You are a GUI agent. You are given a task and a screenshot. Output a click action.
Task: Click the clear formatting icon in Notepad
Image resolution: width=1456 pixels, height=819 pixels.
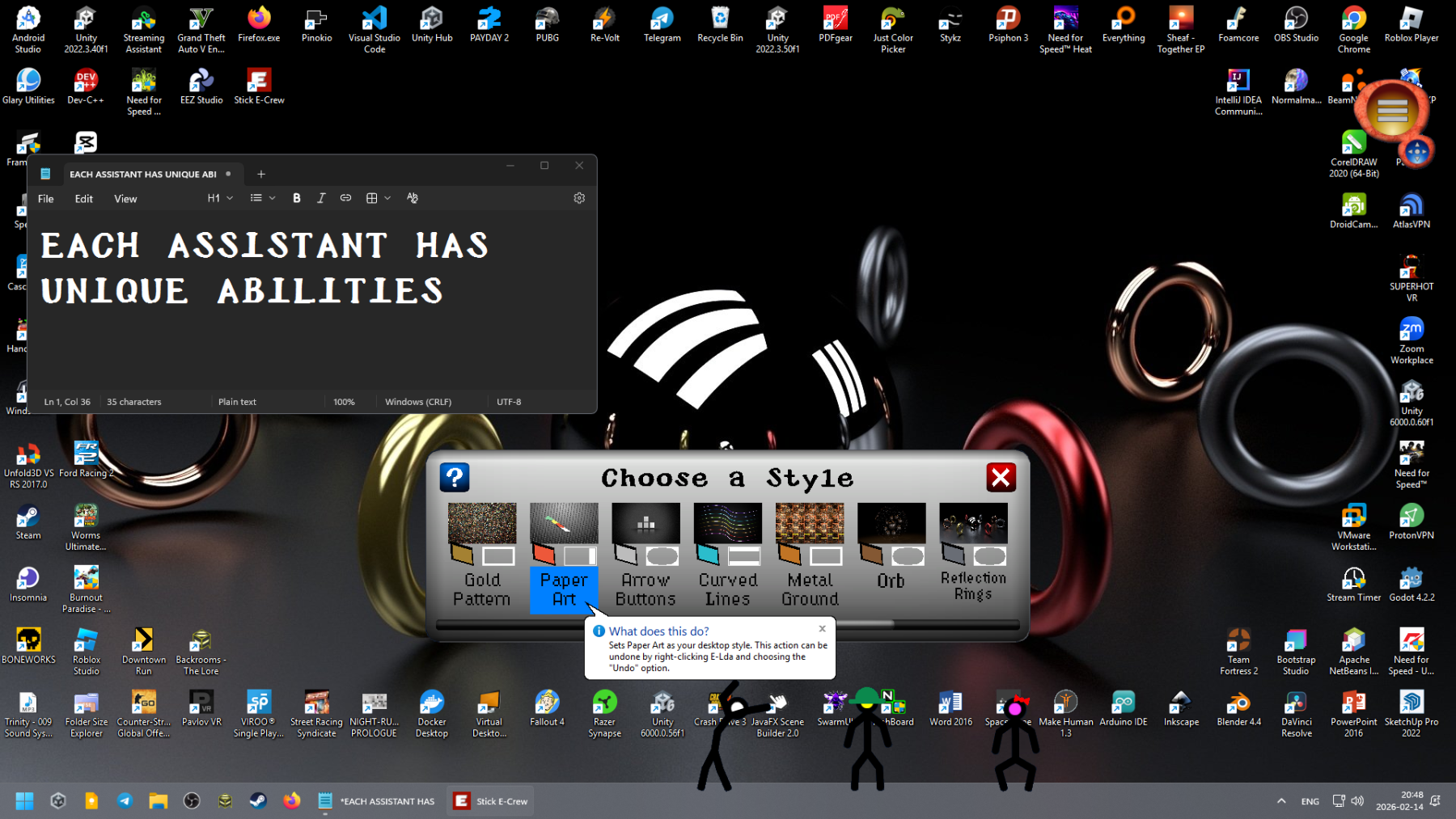pyautogui.click(x=413, y=198)
